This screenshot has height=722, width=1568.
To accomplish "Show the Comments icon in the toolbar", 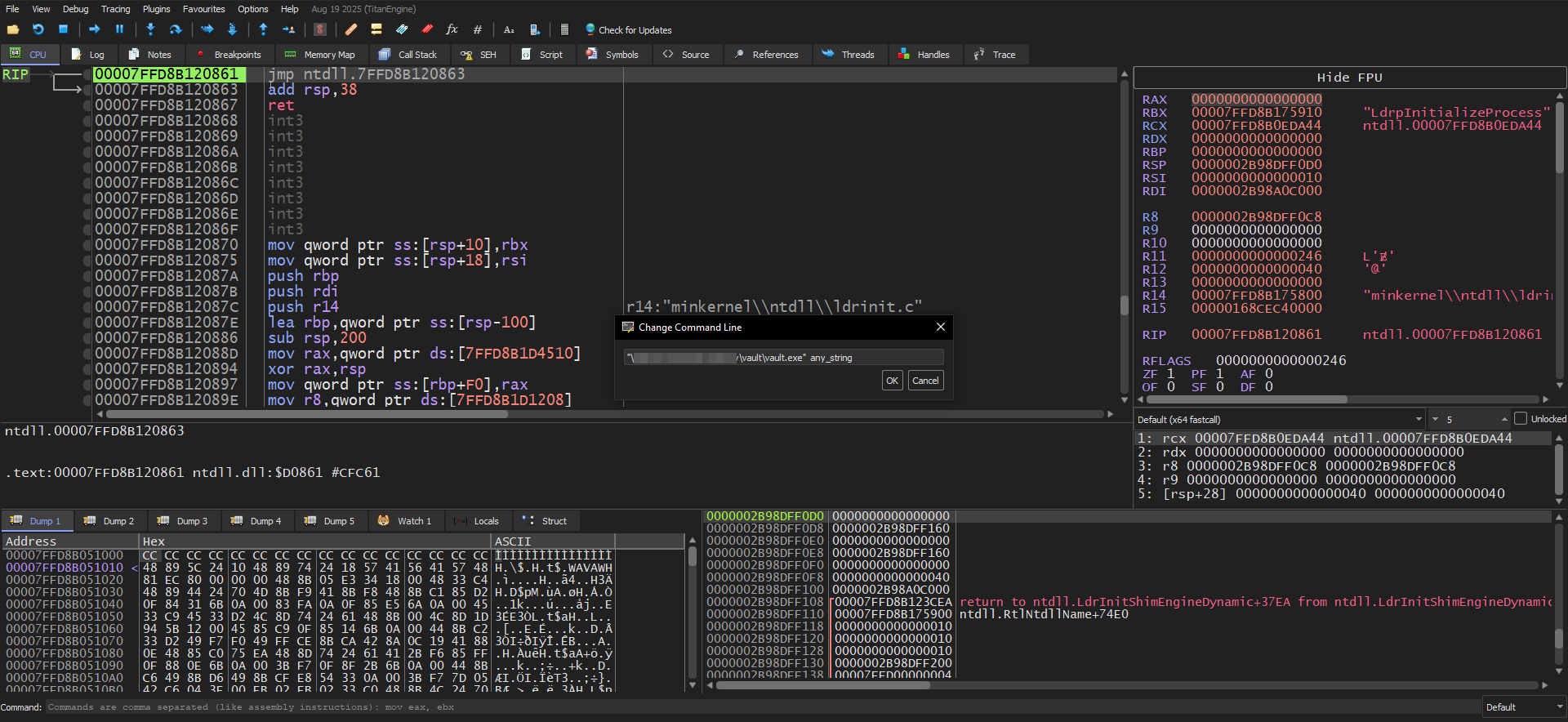I will tap(376, 29).
